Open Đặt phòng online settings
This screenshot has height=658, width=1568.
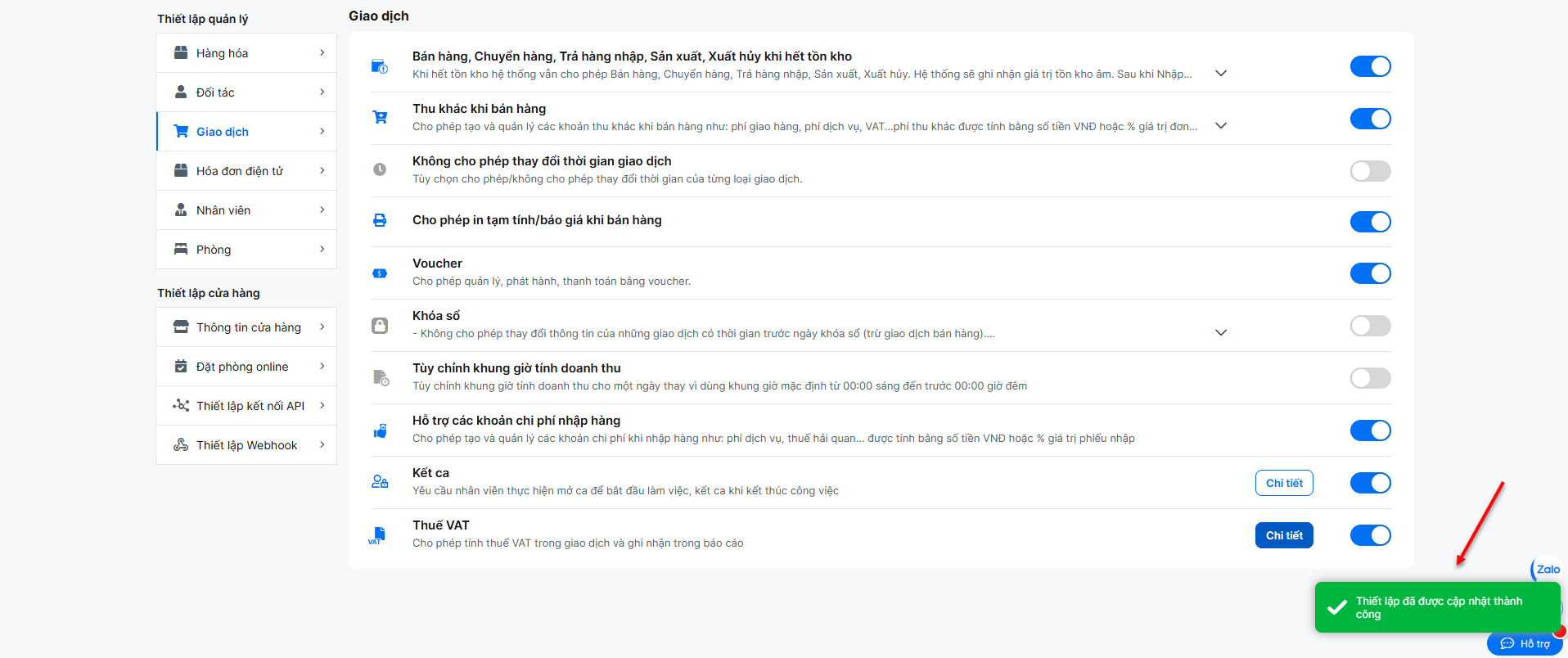[246, 367]
